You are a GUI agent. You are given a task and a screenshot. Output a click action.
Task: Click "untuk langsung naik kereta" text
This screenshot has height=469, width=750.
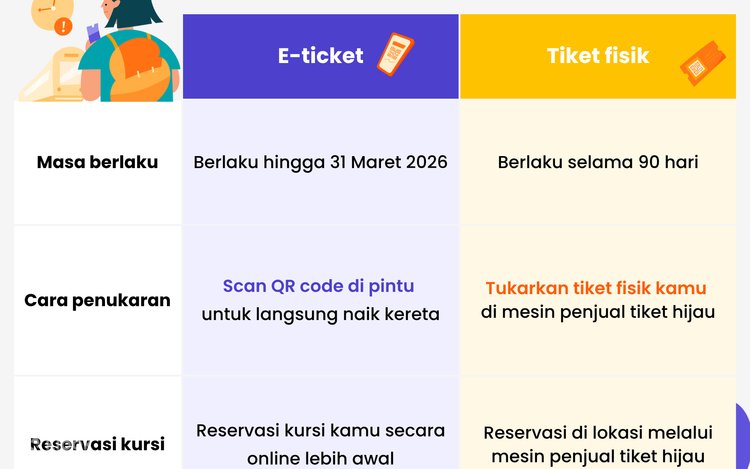(320, 314)
